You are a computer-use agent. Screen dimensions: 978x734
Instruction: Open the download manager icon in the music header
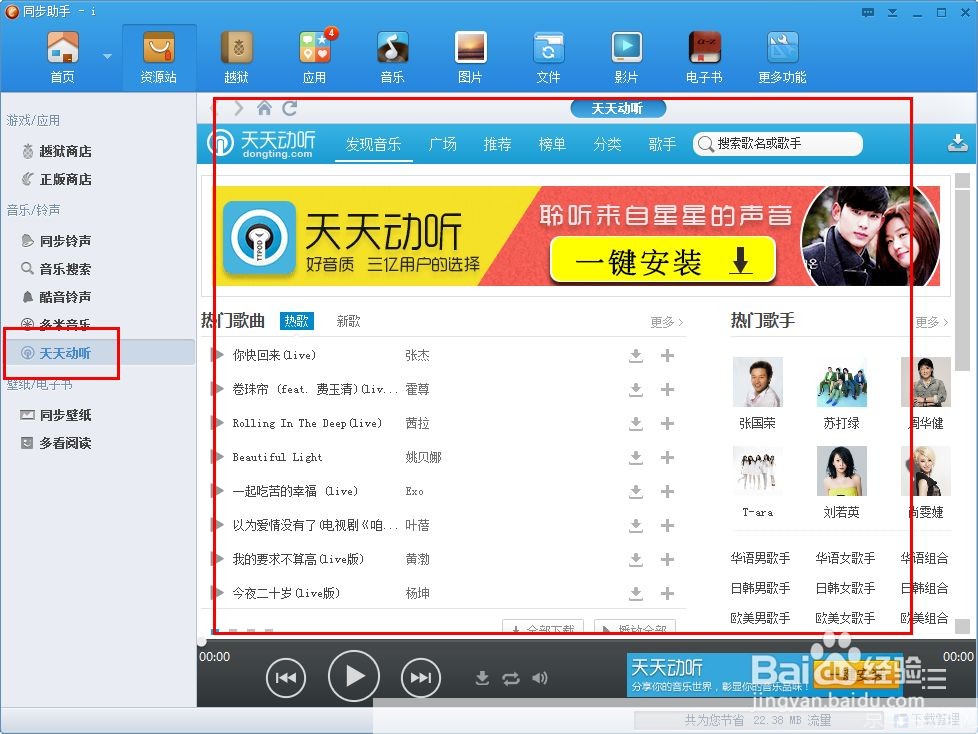pyautogui.click(x=957, y=143)
